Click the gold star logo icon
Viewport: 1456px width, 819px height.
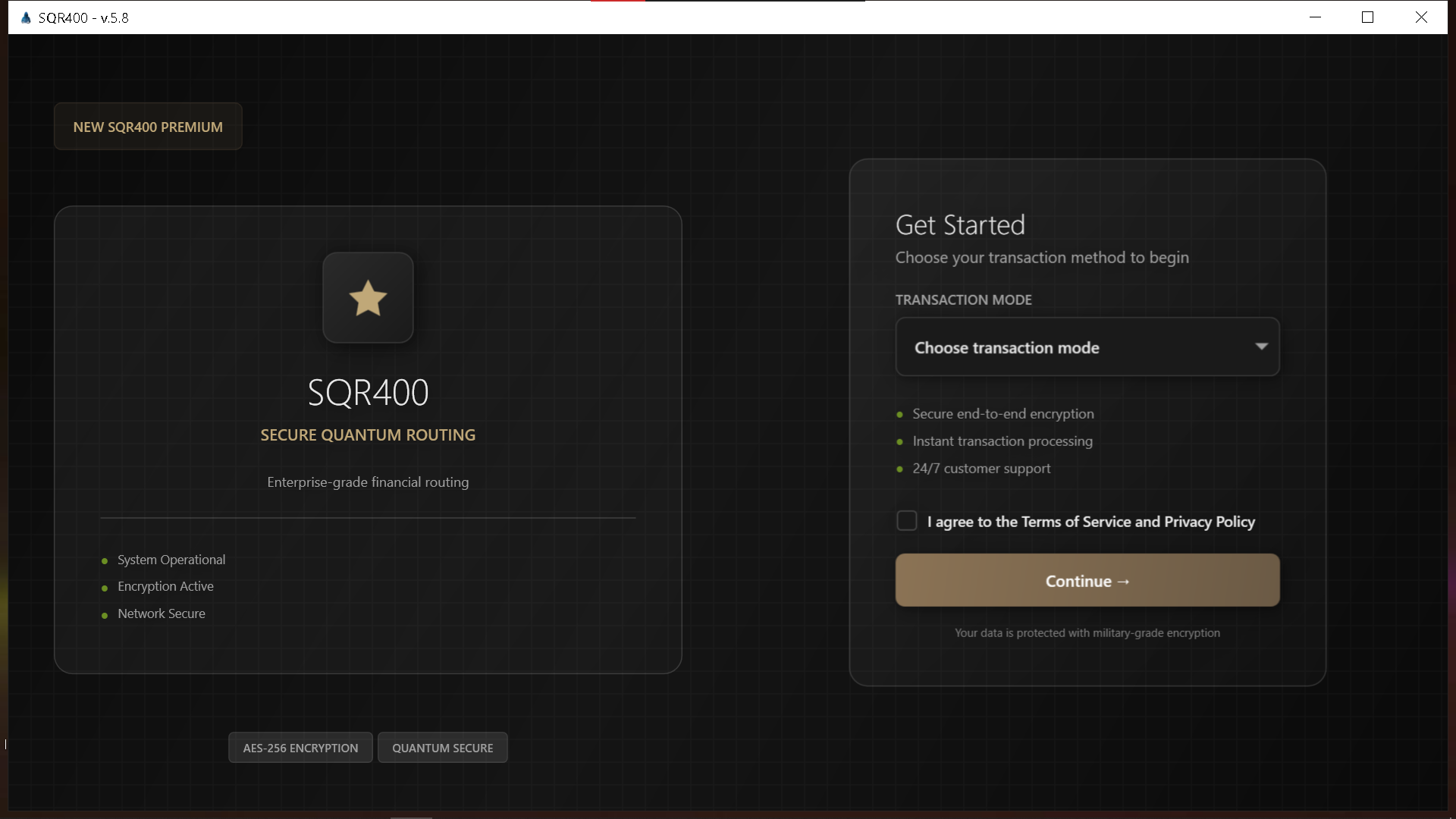tap(368, 298)
